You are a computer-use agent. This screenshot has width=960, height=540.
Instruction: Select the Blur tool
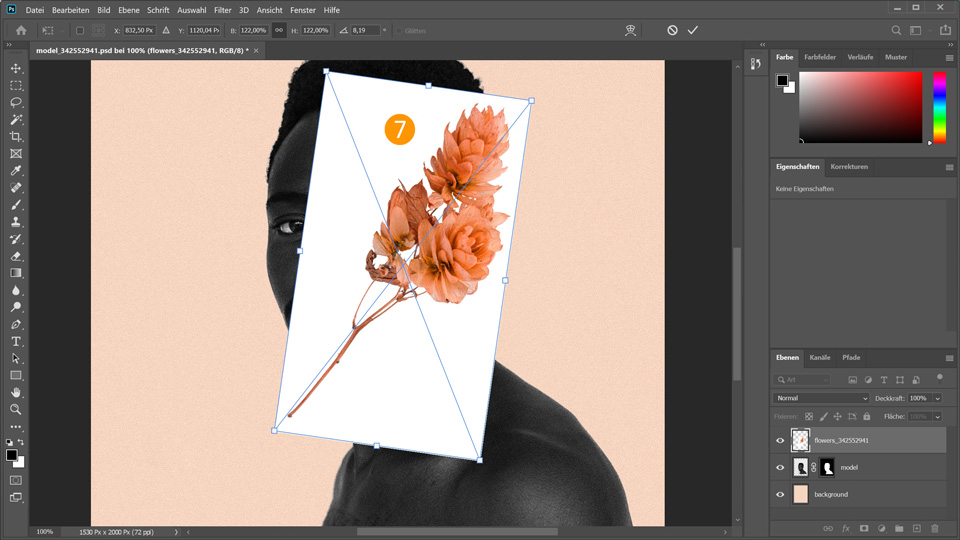coord(16,290)
